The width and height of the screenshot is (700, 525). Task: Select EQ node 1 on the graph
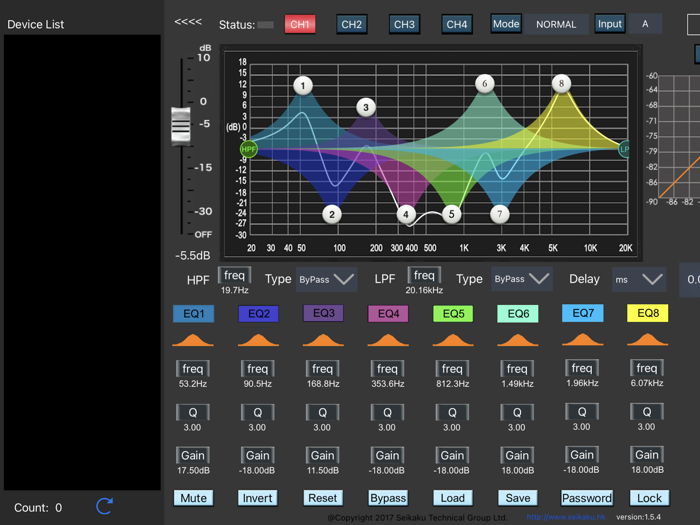(x=303, y=85)
